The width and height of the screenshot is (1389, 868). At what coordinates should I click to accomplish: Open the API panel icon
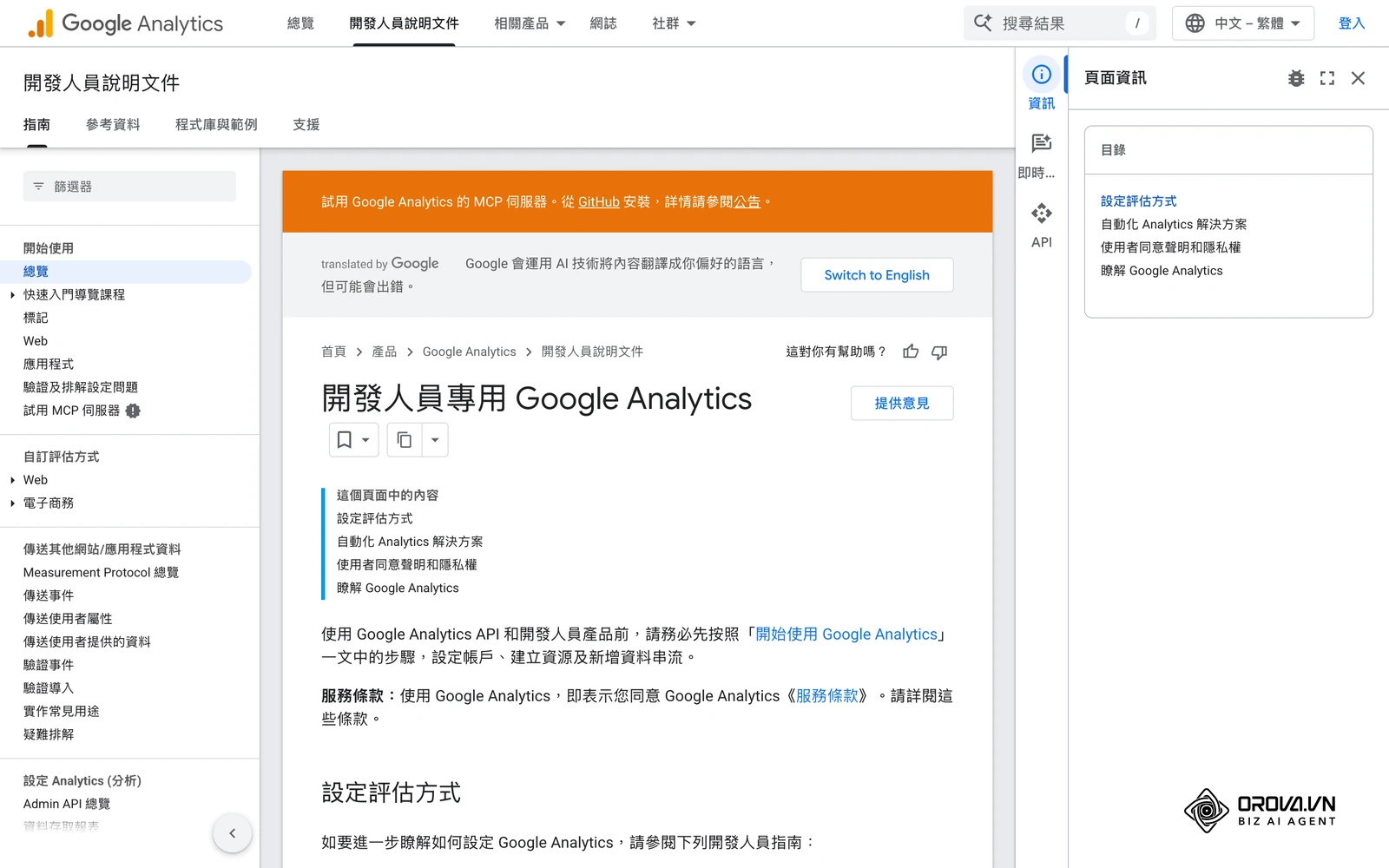(x=1041, y=213)
